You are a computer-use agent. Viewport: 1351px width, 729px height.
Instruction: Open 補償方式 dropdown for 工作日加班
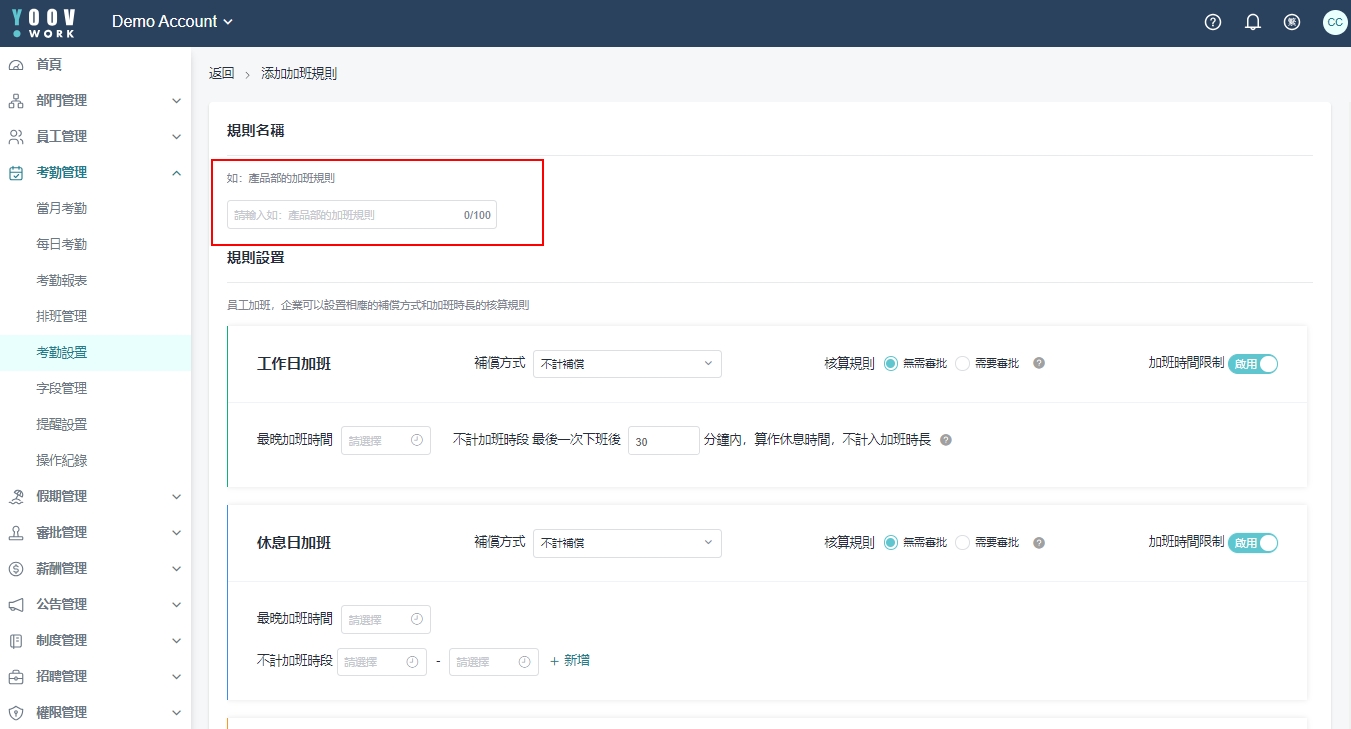(627, 364)
